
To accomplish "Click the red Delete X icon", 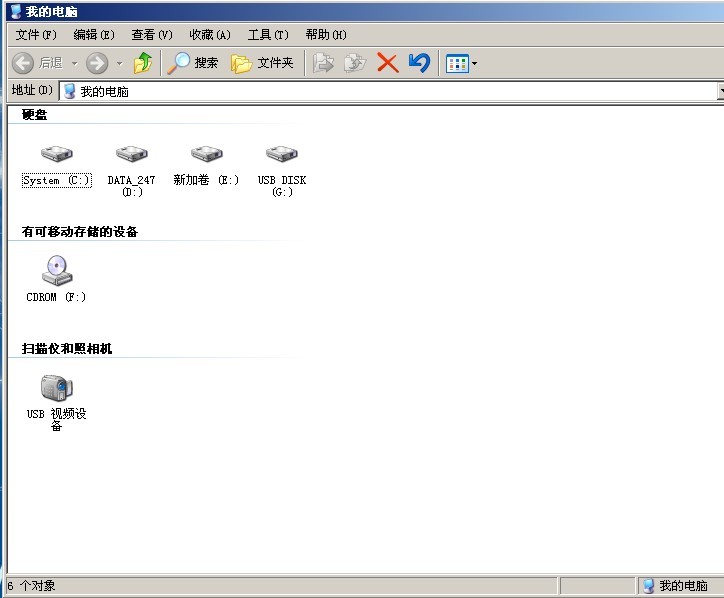I will [387, 63].
